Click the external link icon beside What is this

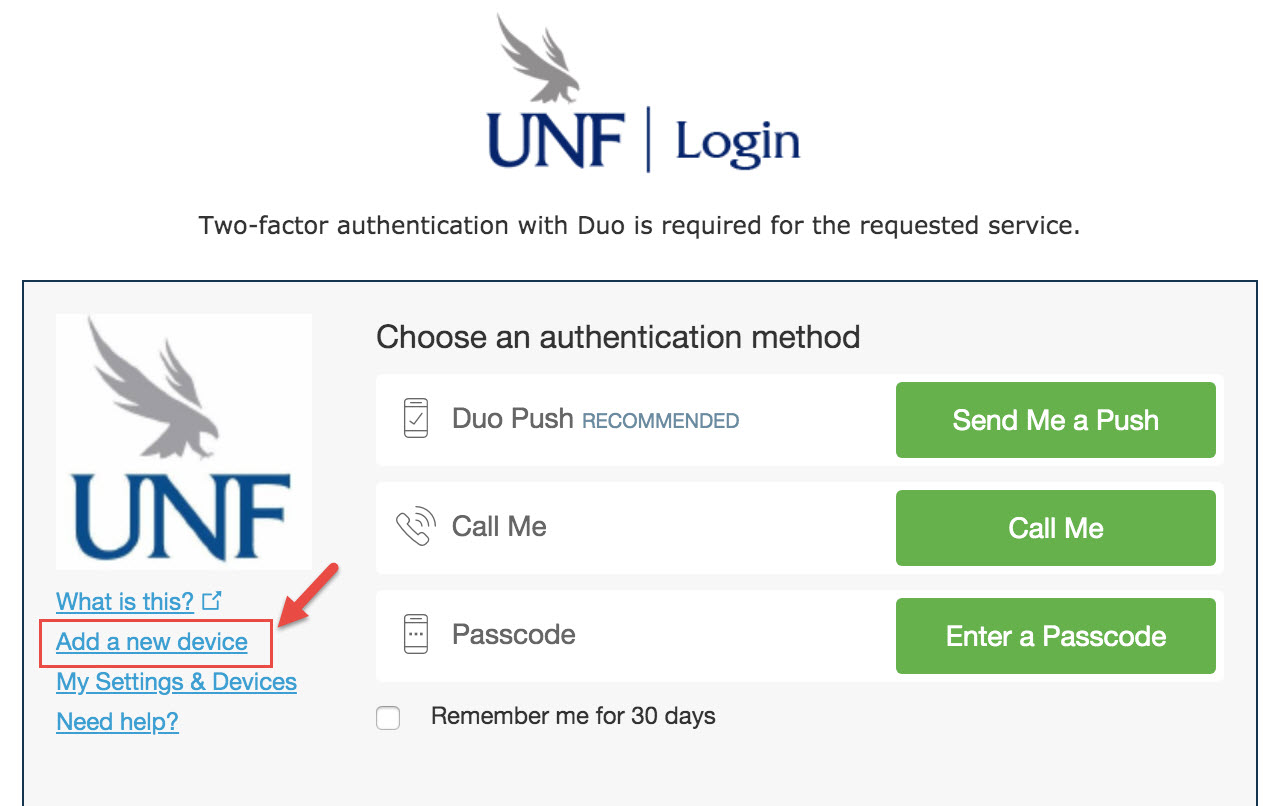211,601
